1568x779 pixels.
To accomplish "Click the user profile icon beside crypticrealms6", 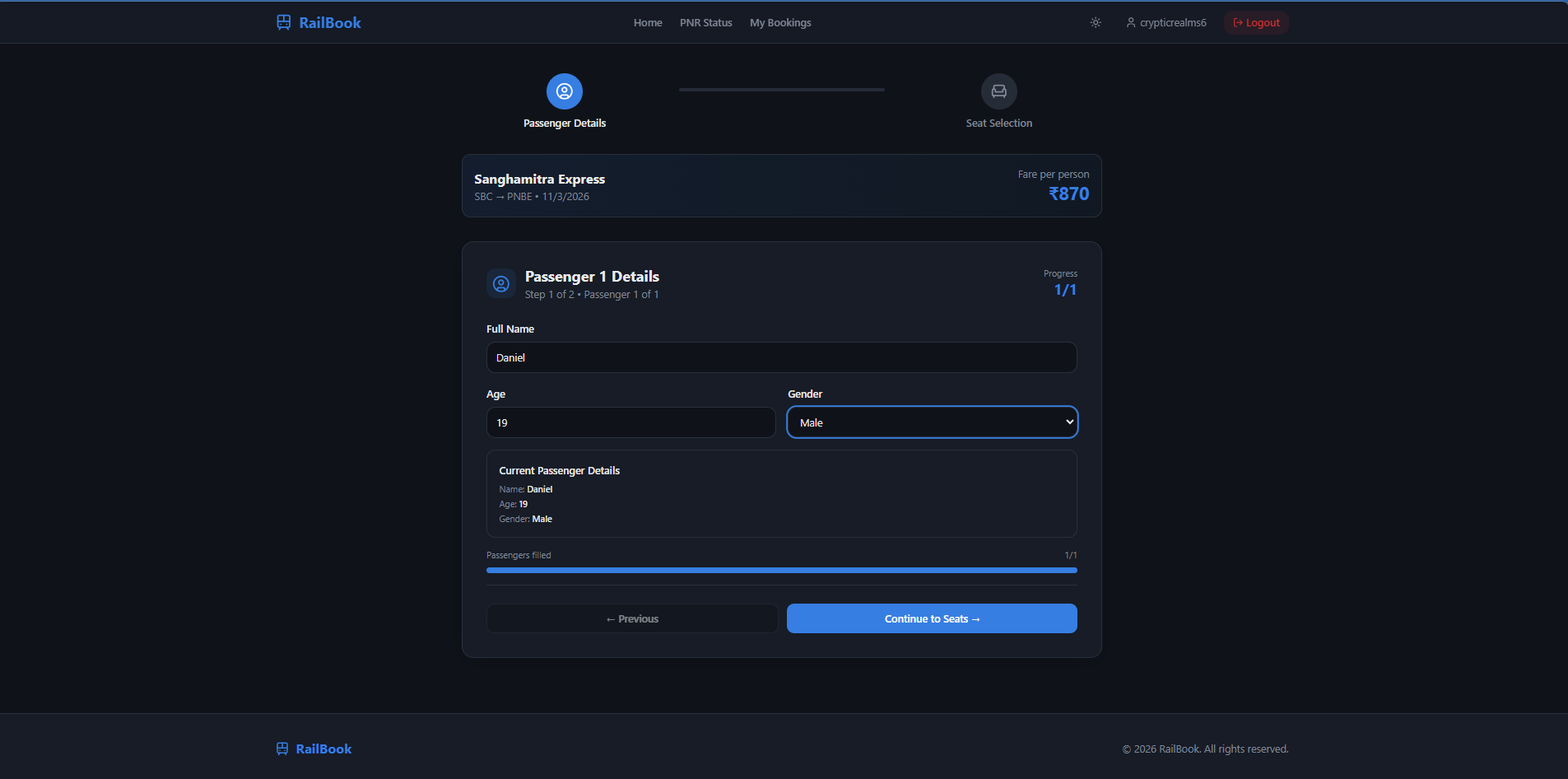I will (x=1131, y=22).
